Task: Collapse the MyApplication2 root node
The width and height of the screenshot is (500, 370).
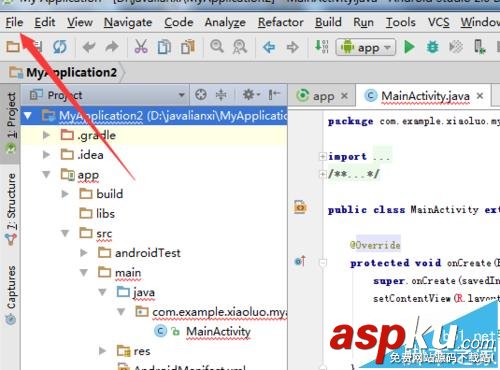Action: click(28, 116)
